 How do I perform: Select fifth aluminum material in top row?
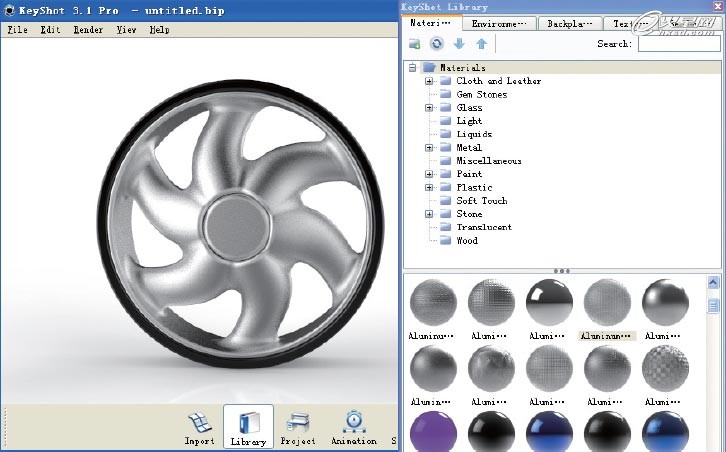pyautogui.click(x=665, y=303)
